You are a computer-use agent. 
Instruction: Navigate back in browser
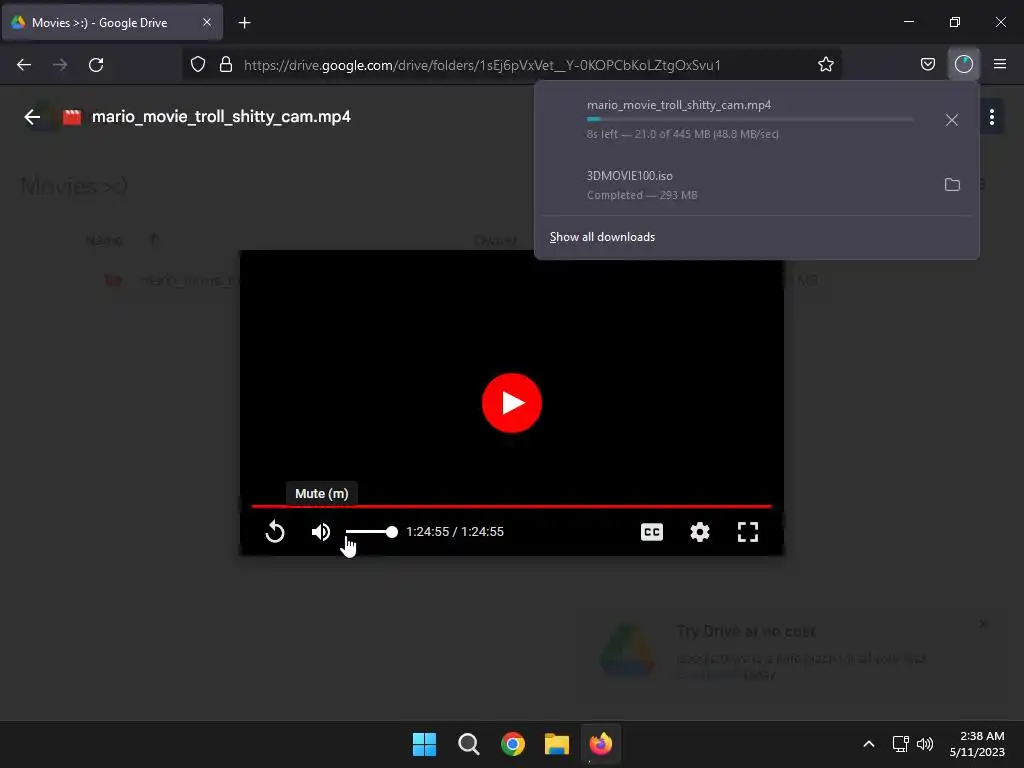[24, 65]
